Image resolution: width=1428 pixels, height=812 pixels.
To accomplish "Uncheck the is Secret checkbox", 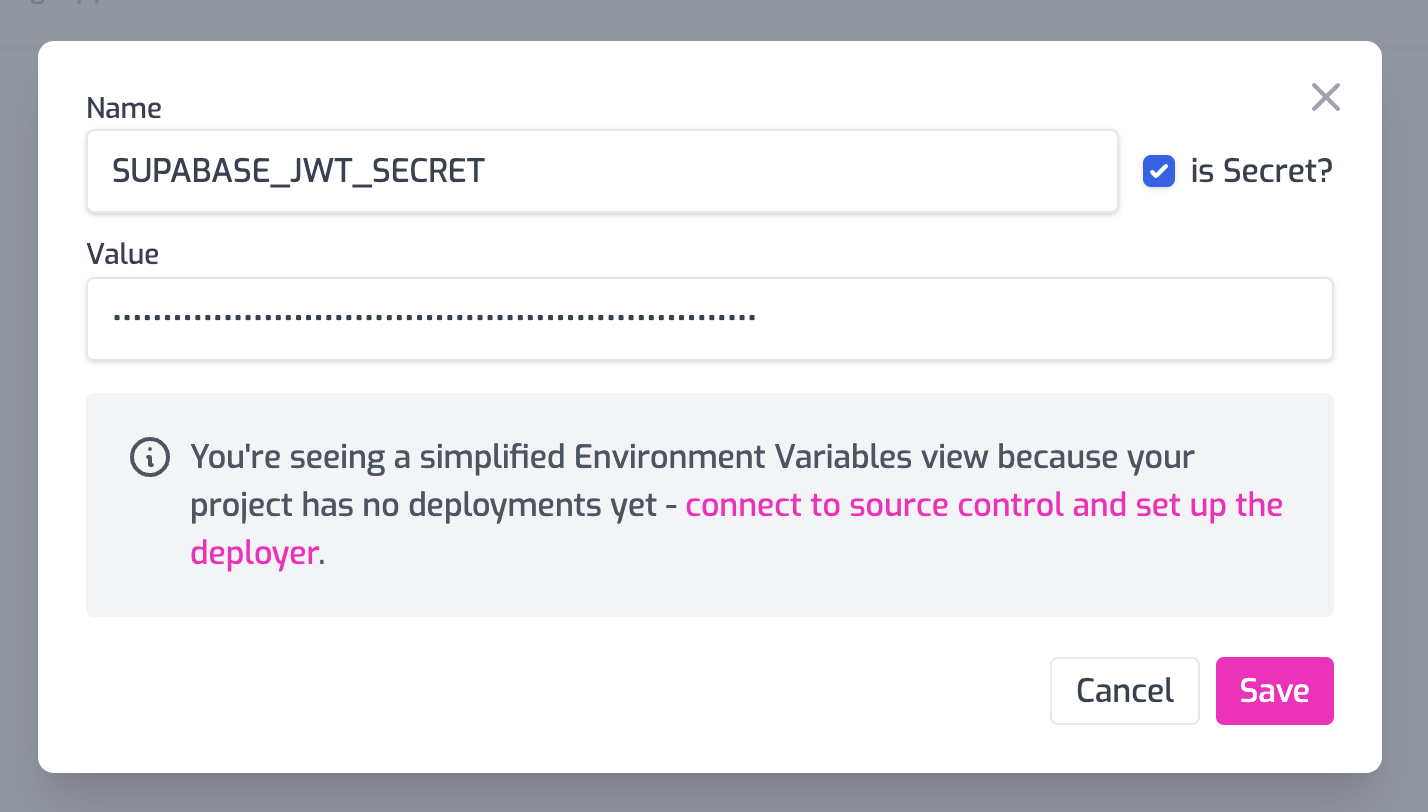I will tap(1159, 172).
